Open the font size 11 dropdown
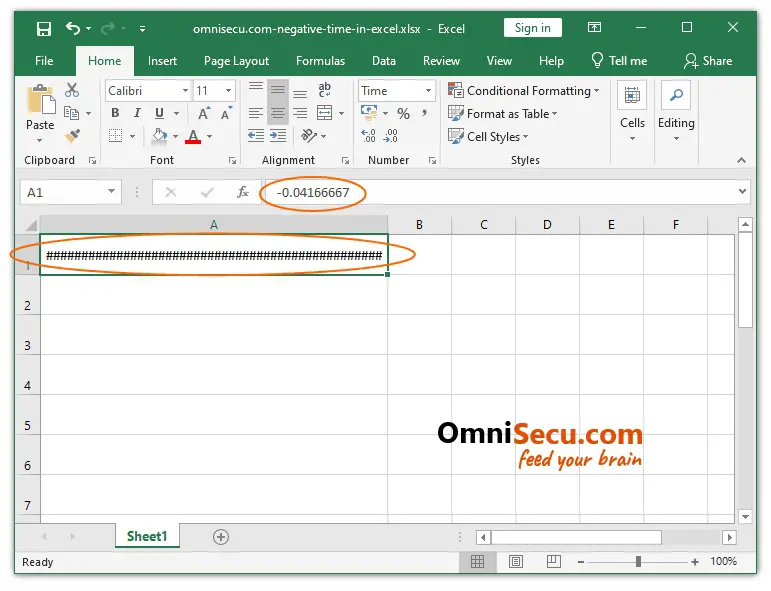 tap(228, 90)
